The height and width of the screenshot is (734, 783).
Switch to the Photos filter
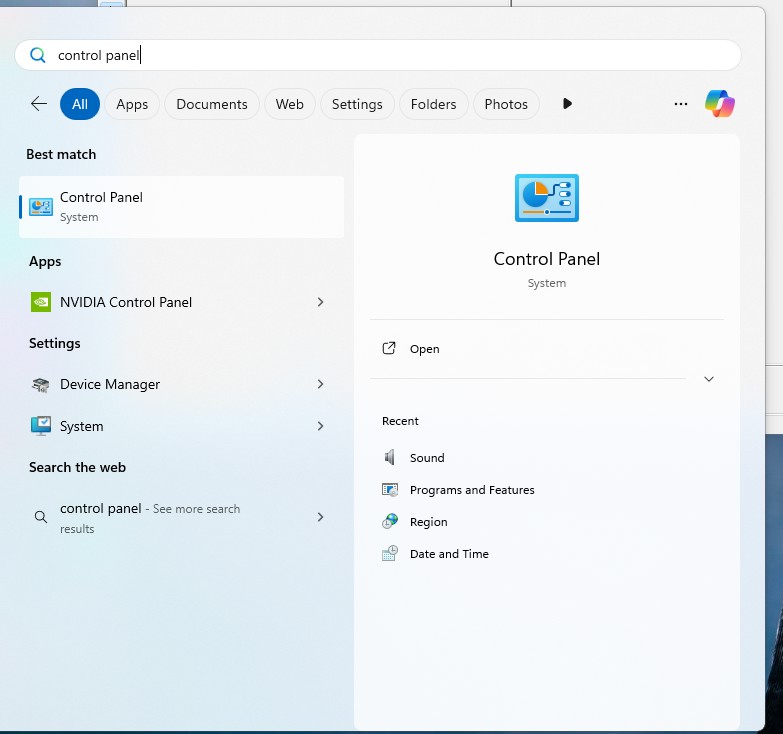(x=506, y=104)
